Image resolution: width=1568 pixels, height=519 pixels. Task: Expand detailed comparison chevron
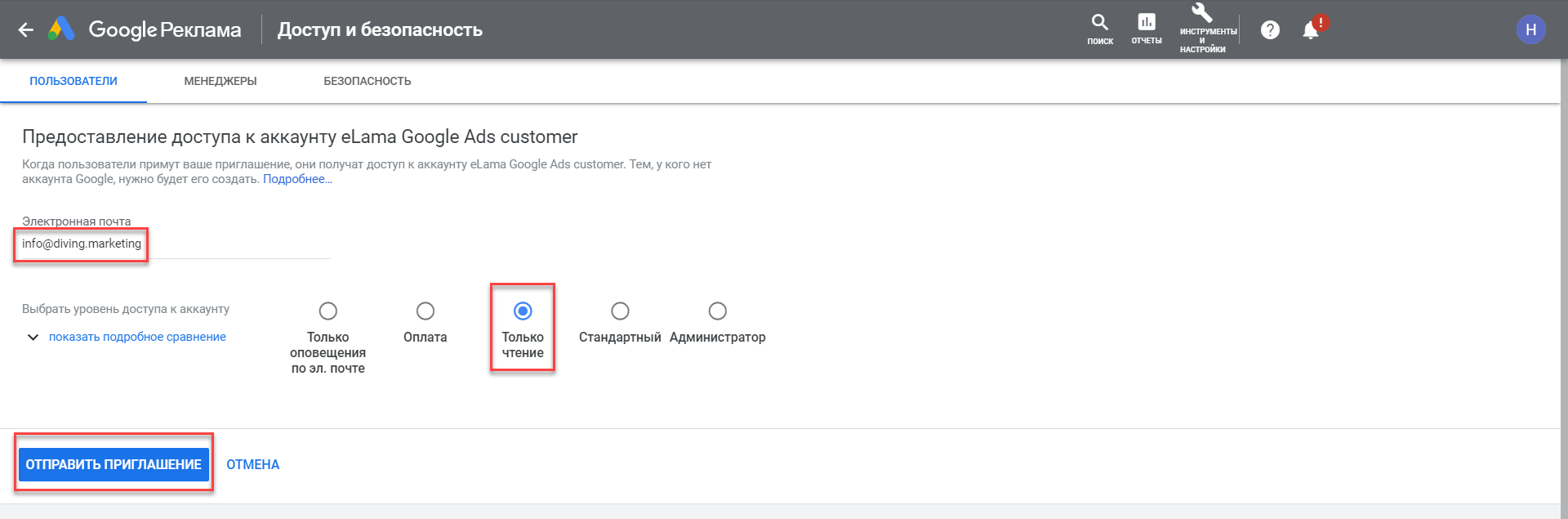click(33, 337)
